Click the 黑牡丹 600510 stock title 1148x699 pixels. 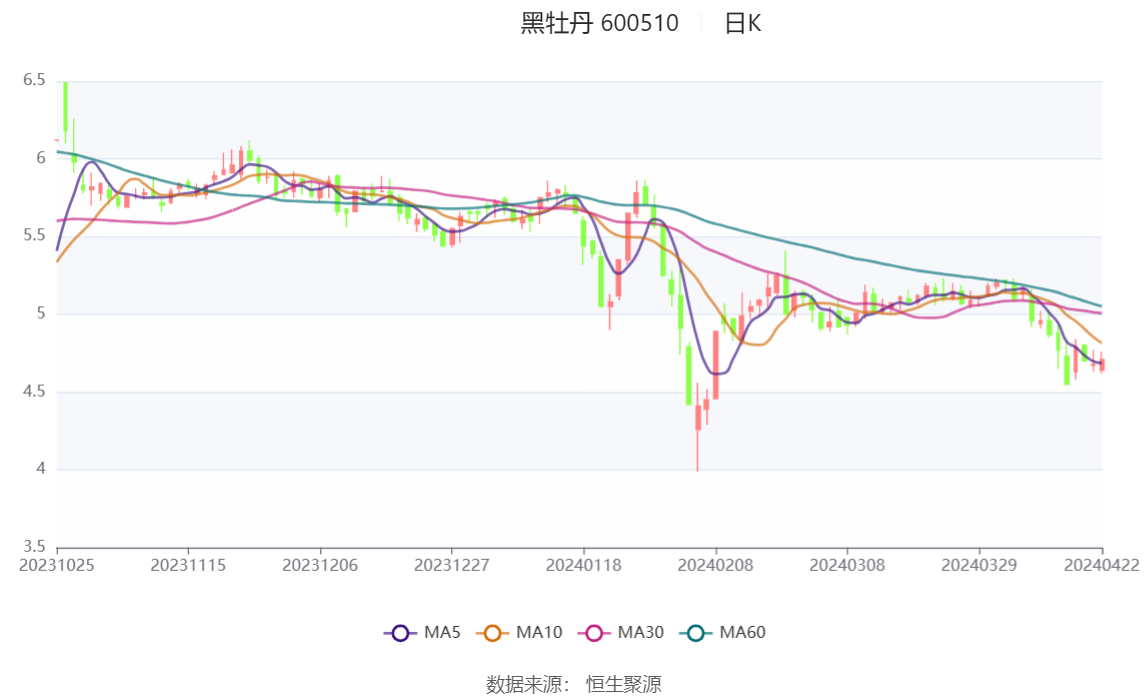tap(599, 23)
